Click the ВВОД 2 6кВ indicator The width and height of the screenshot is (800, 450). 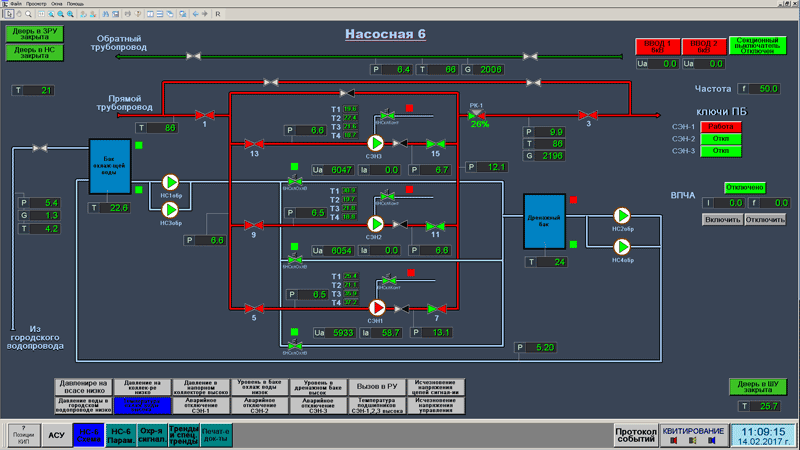click(704, 46)
